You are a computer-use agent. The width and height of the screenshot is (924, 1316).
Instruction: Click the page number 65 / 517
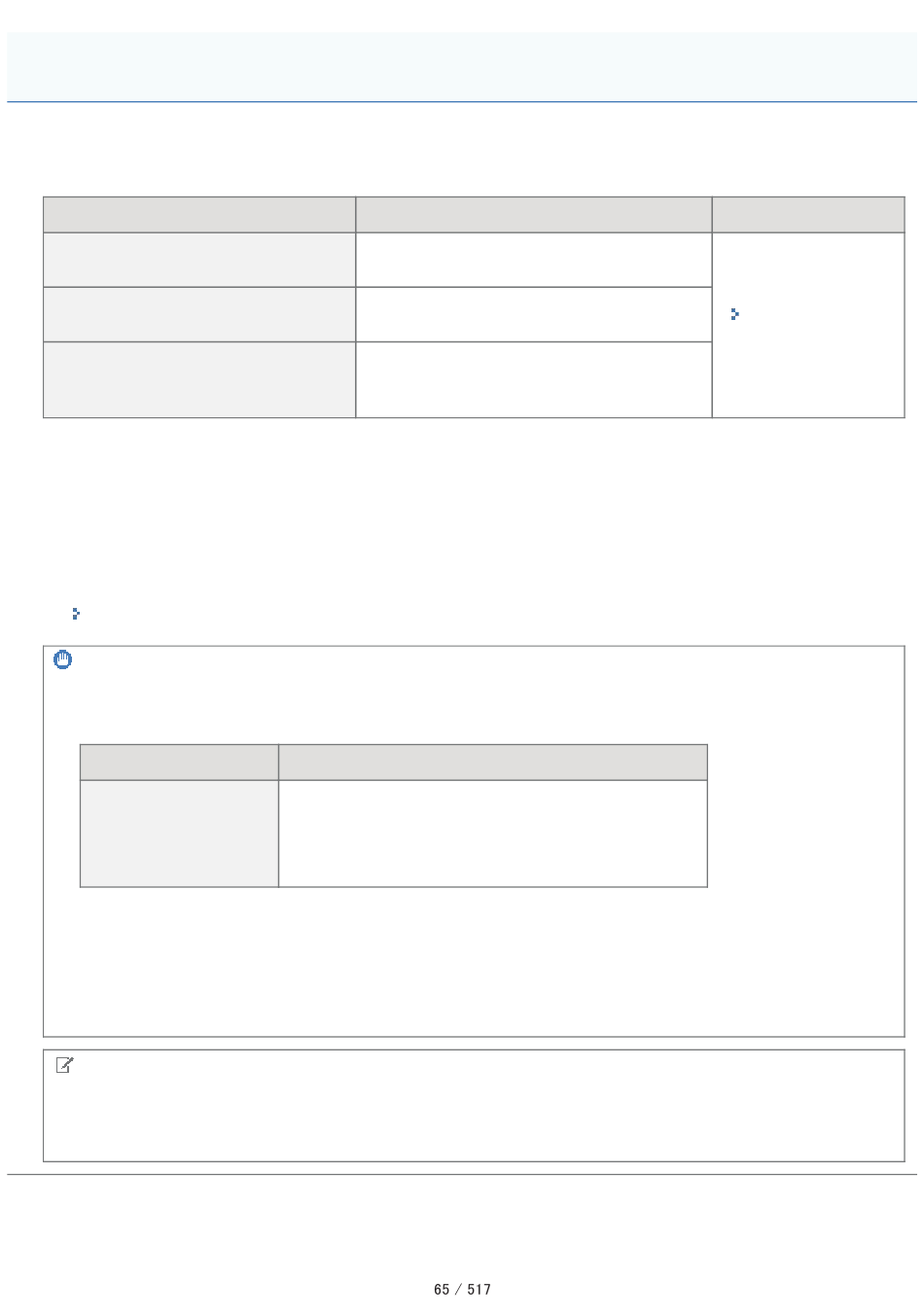pos(462,1289)
